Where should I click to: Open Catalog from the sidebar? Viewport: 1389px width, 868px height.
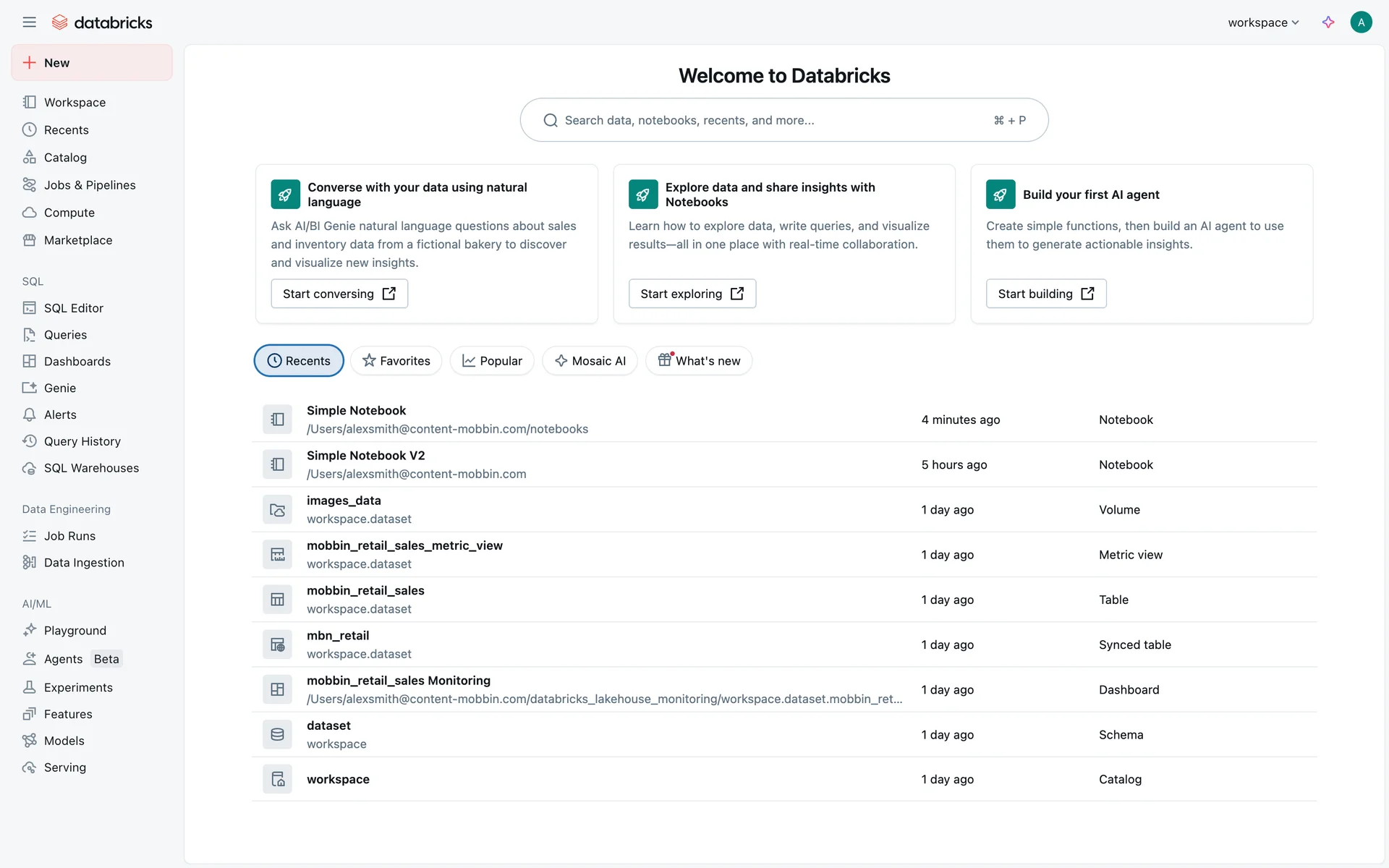pyautogui.click(x=65, y=158)
